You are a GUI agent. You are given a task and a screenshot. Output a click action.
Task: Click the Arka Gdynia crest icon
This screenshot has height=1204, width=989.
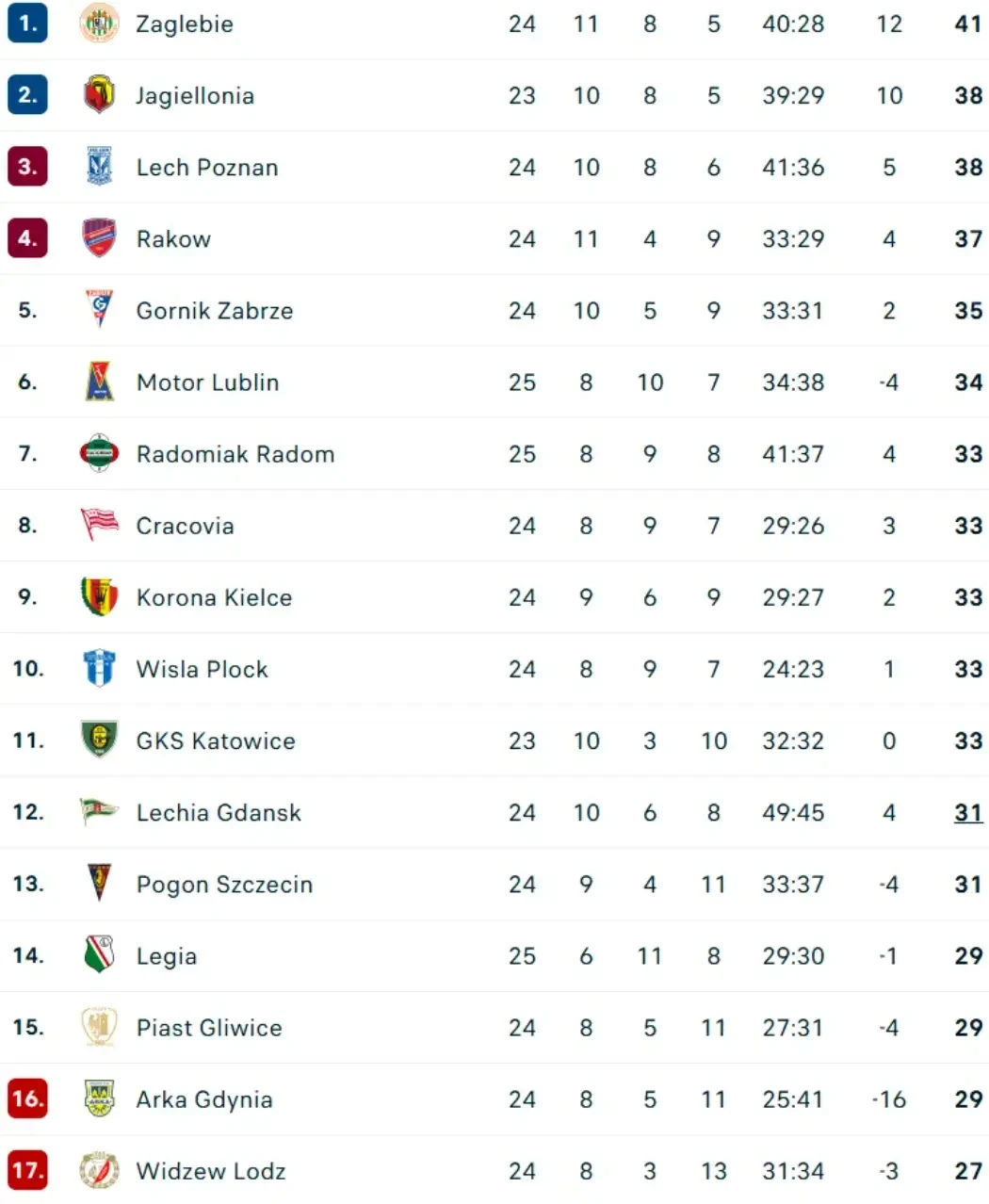99,1098
